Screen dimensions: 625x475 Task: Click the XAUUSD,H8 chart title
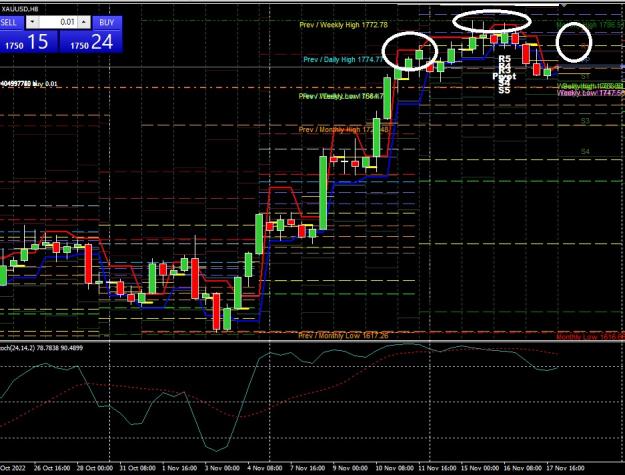20,8
